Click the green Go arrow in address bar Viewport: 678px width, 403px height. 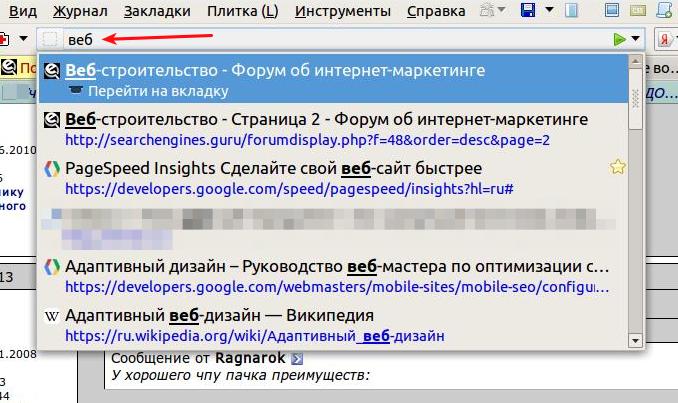[619, 39]
